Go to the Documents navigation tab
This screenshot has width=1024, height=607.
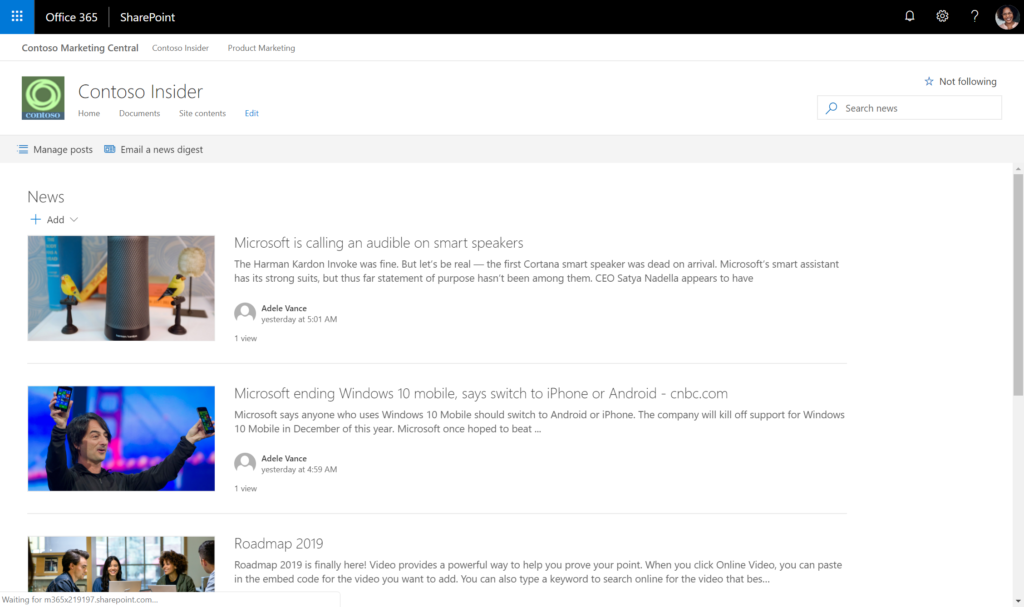[x=139, y=113]
